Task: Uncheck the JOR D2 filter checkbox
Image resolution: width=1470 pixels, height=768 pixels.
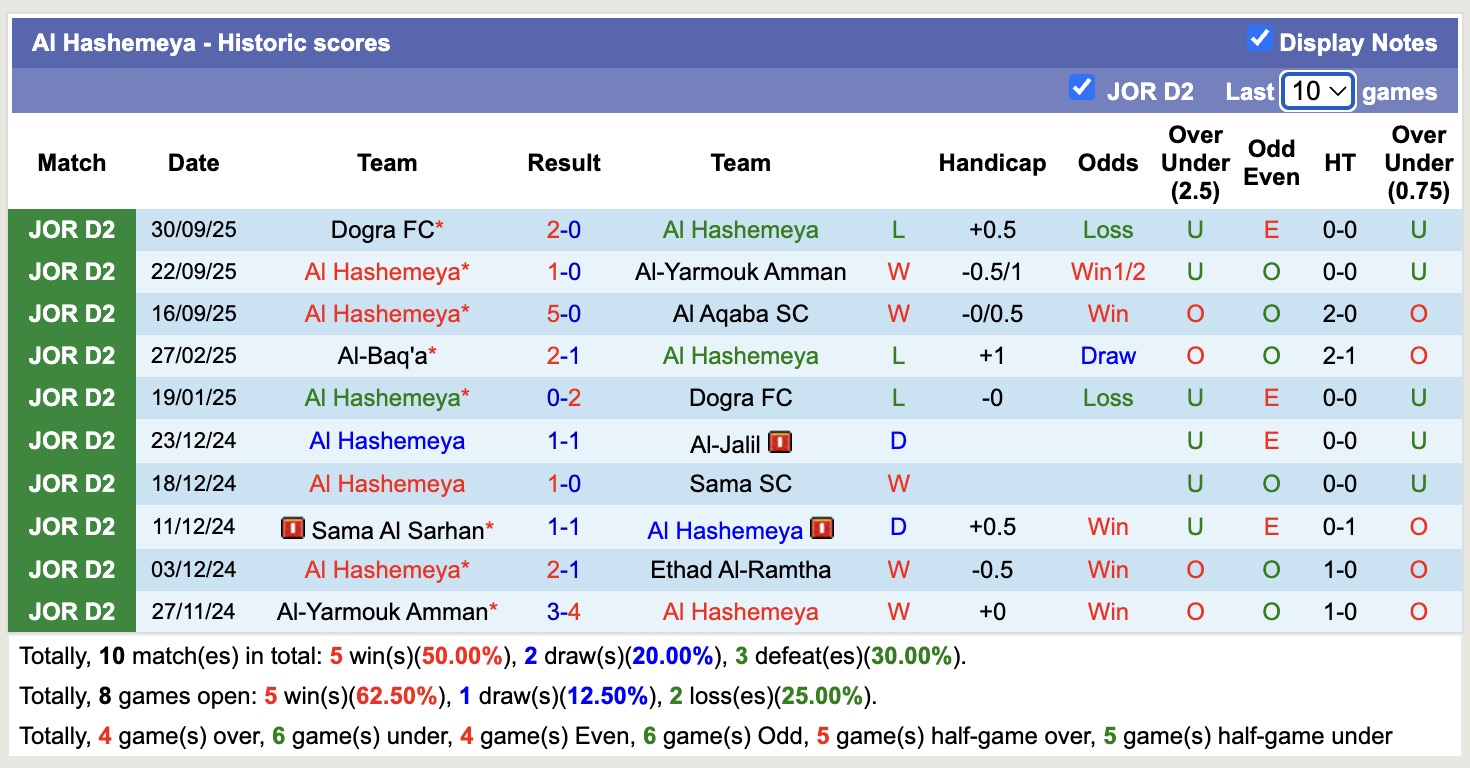Action: pos(1081,88)
